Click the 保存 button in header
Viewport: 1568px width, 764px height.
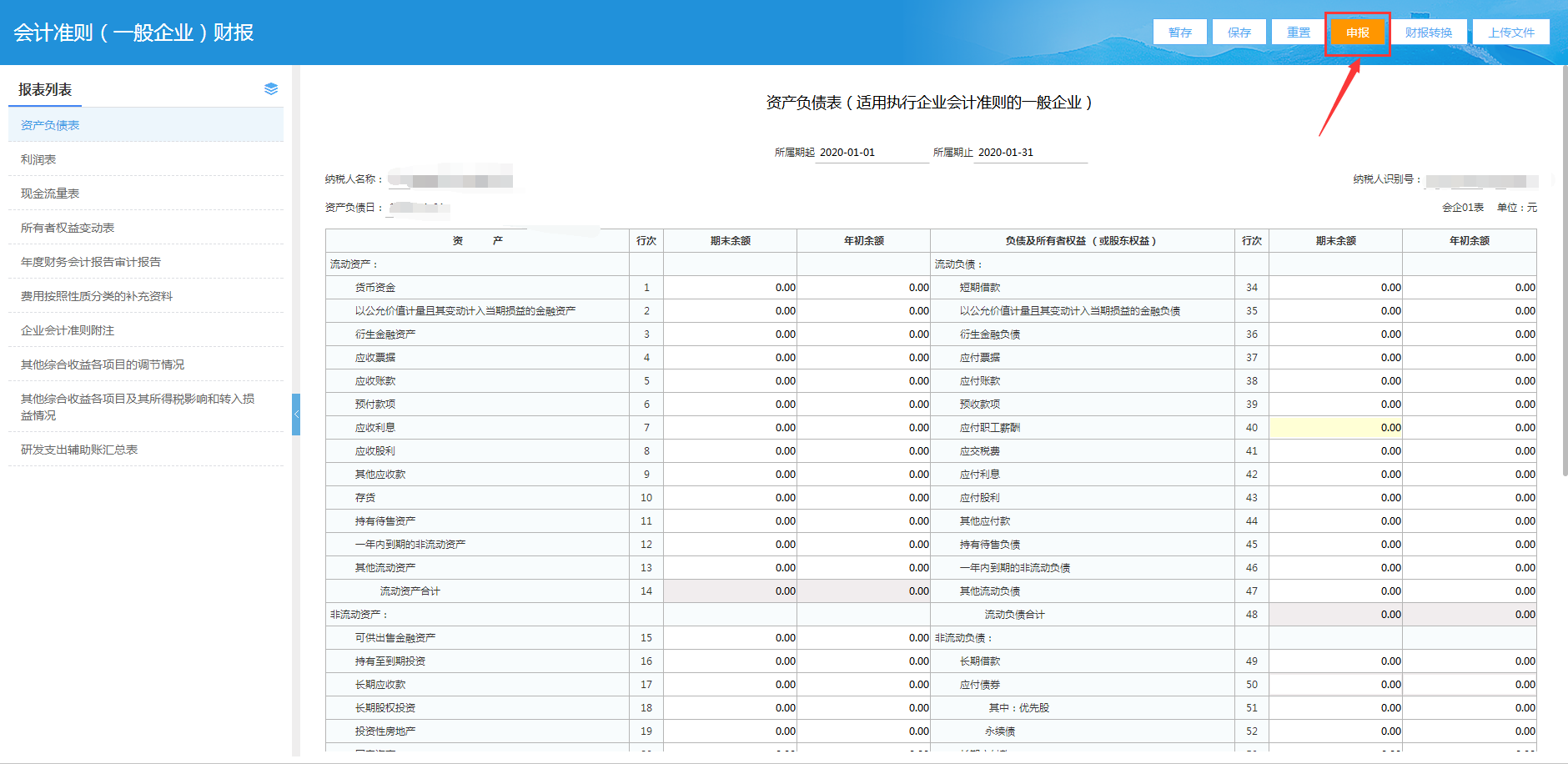click(x=1239, y=33)
